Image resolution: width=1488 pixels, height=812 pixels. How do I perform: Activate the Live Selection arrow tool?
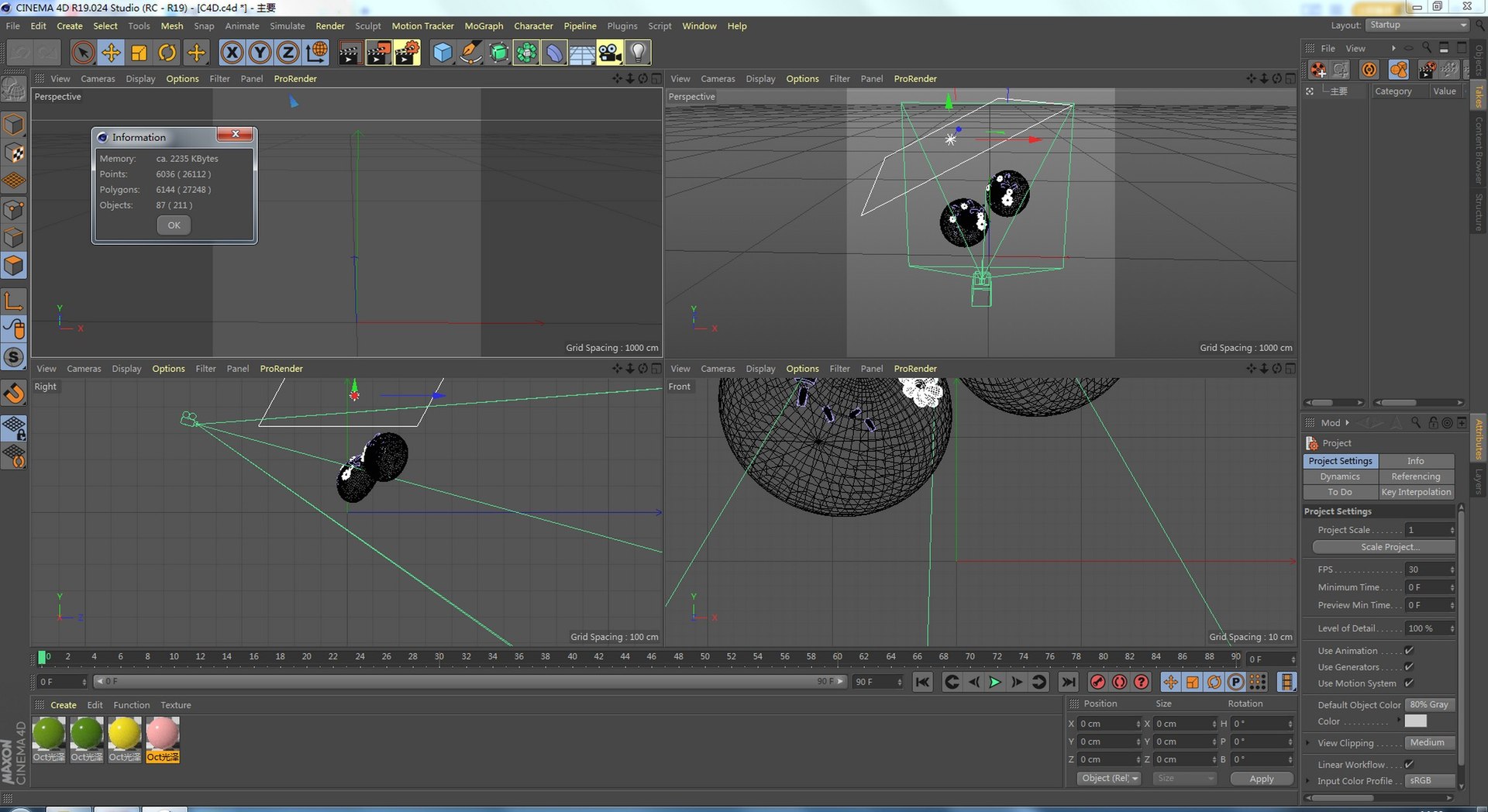(83, 53)
